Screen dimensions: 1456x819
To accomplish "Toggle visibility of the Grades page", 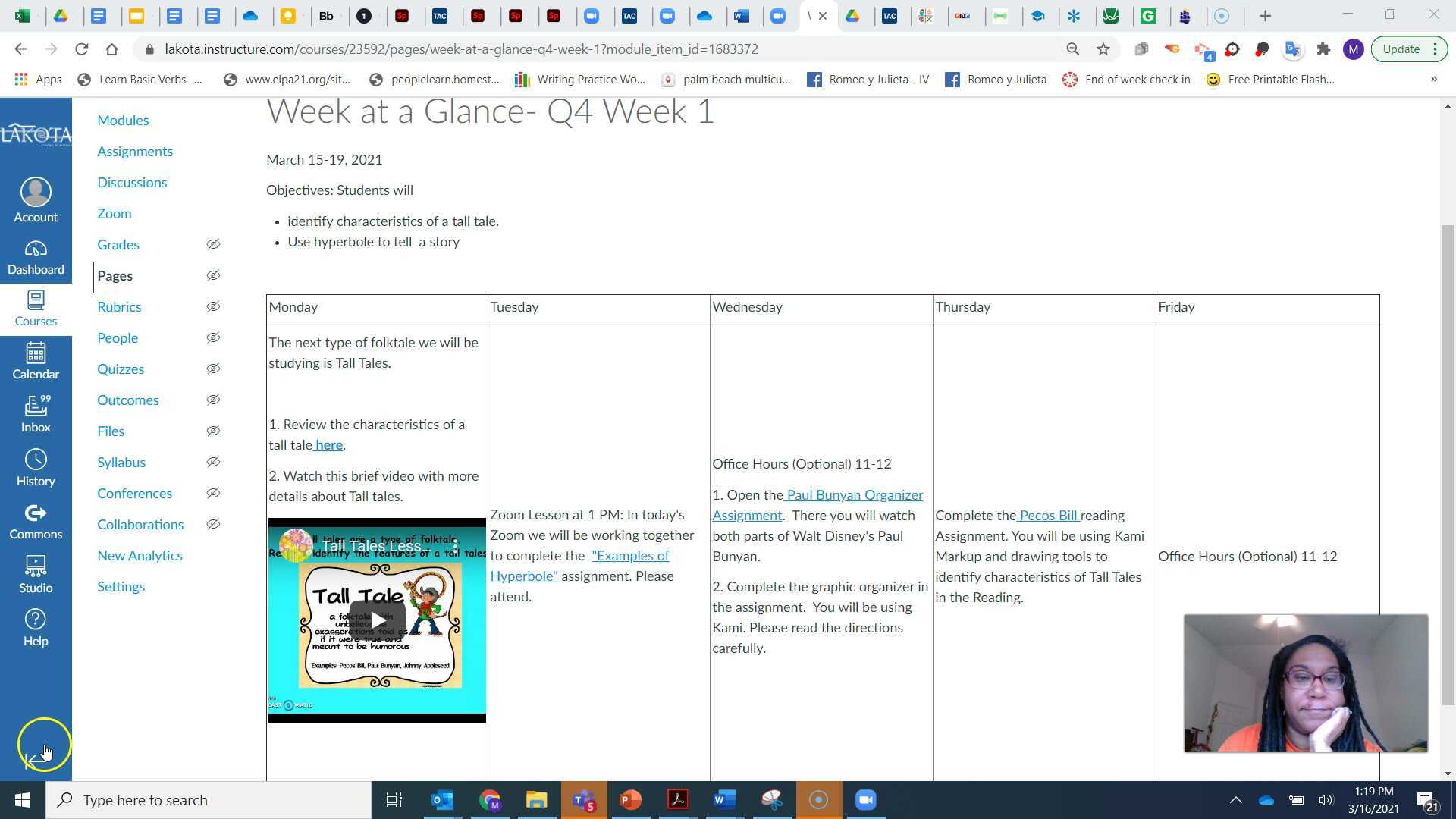I will pyautogui.click(x=213, y=244).
